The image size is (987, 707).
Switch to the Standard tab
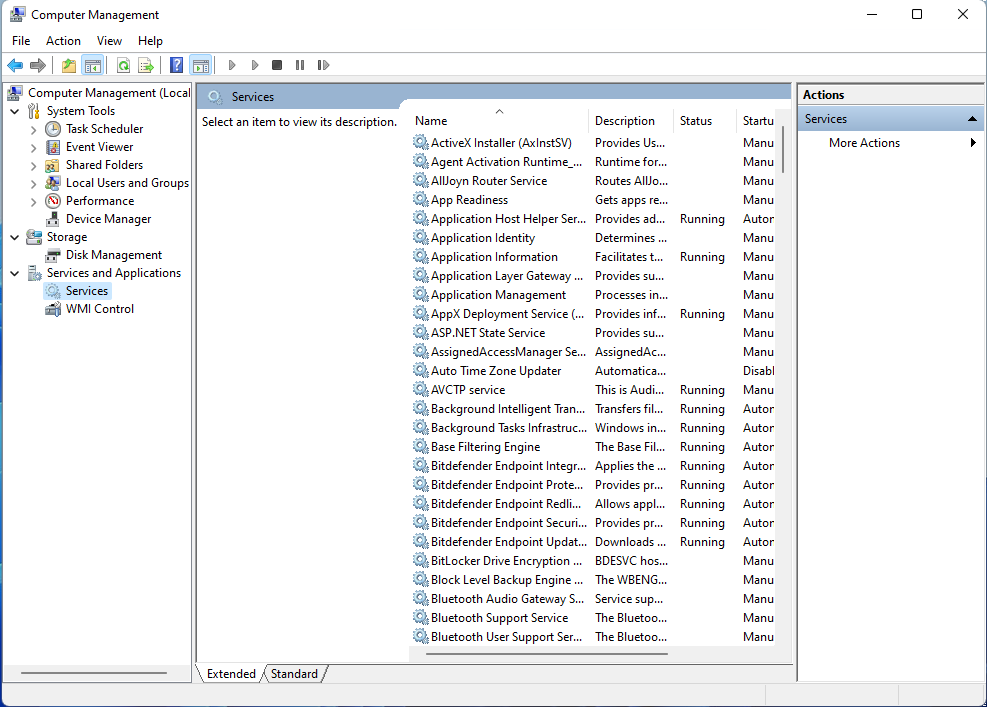(x=295, y=674)
